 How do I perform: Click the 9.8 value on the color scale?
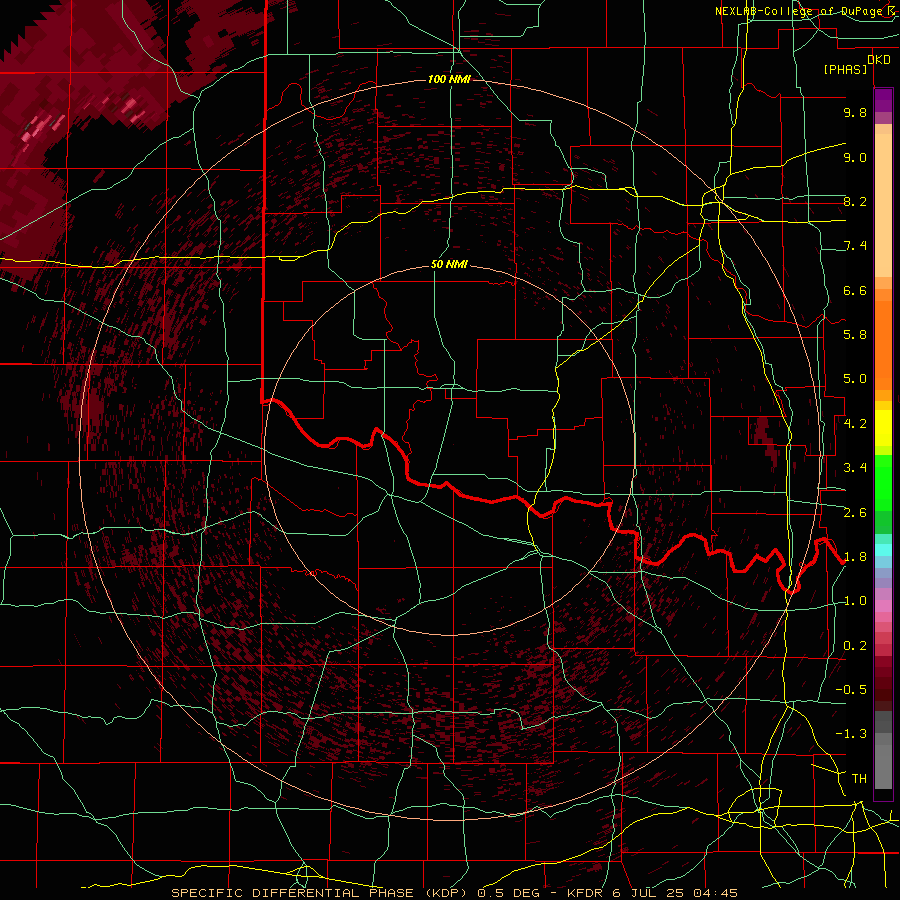pos(855,112)
